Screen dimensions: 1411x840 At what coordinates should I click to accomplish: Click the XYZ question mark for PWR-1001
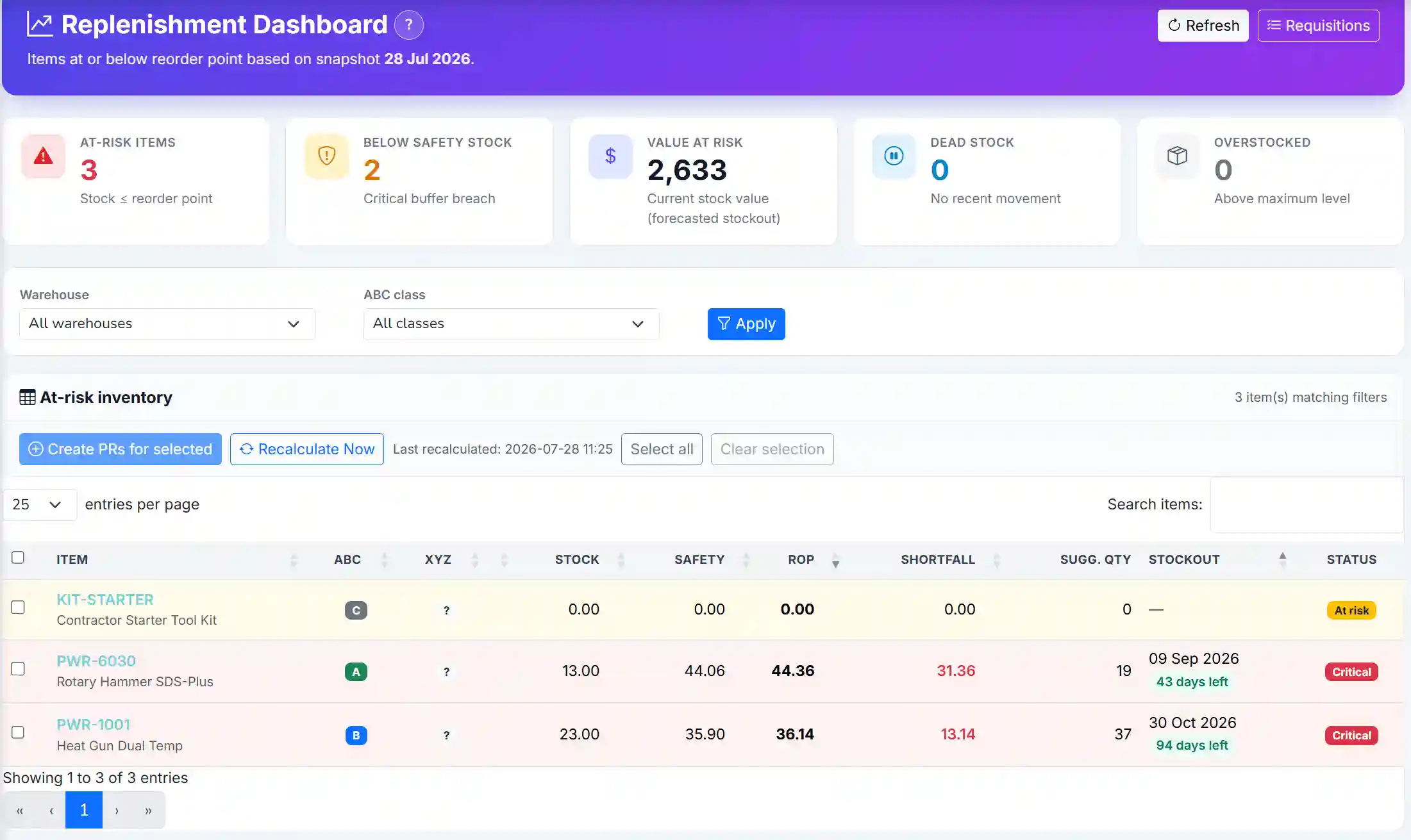tap(446, 735)
